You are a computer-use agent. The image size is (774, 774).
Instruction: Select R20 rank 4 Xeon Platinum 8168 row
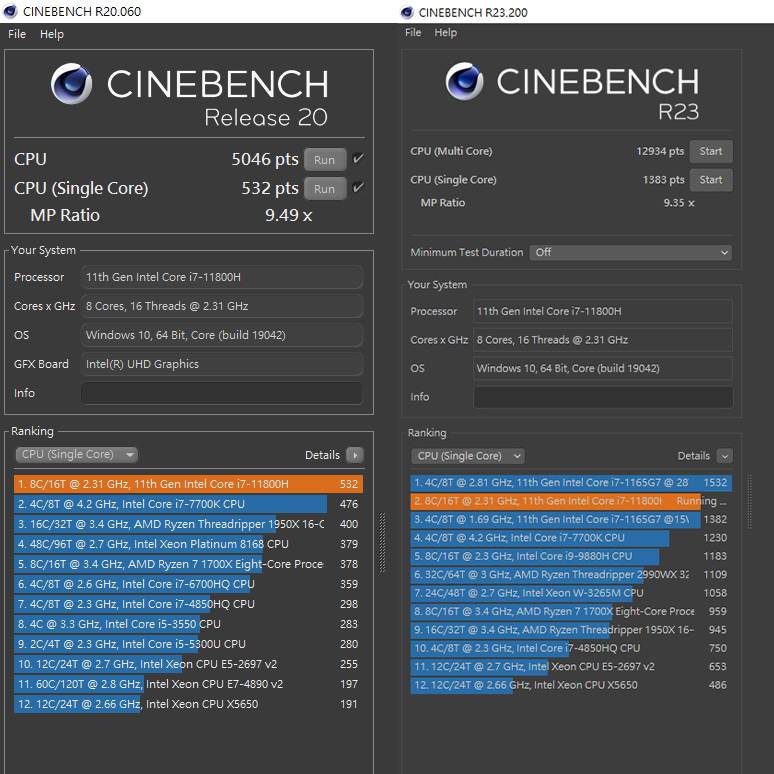pos(188,544)
